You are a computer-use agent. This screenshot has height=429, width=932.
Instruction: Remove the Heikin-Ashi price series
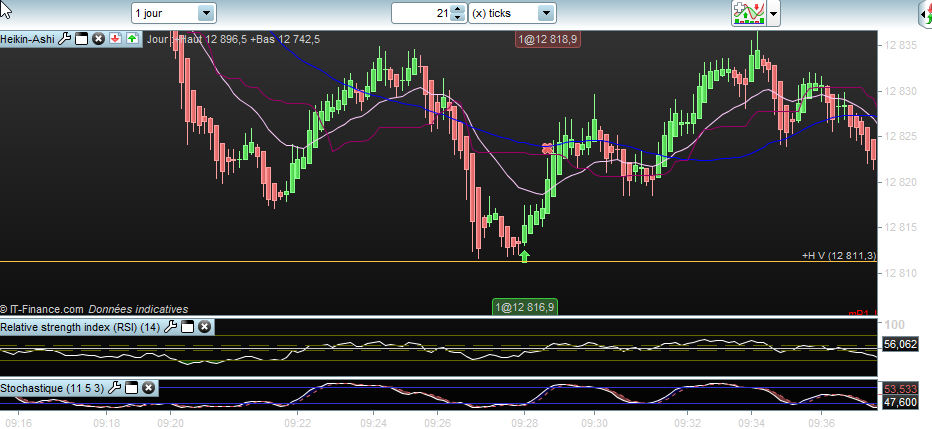click(99, 39)
